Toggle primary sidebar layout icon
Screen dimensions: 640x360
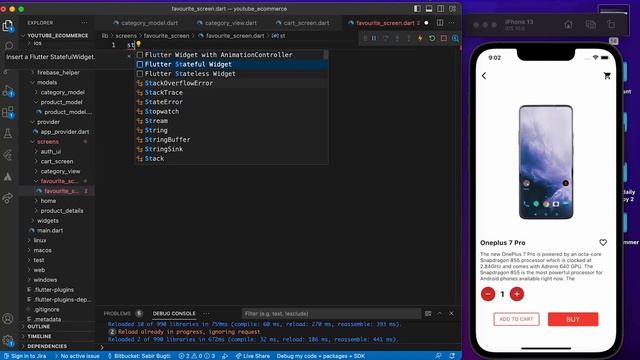coord(417,9)
